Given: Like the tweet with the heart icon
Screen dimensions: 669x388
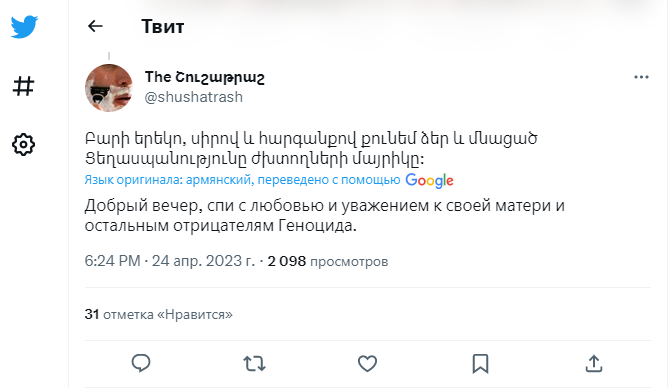Looking at the screenshot, I should point(367,364).
